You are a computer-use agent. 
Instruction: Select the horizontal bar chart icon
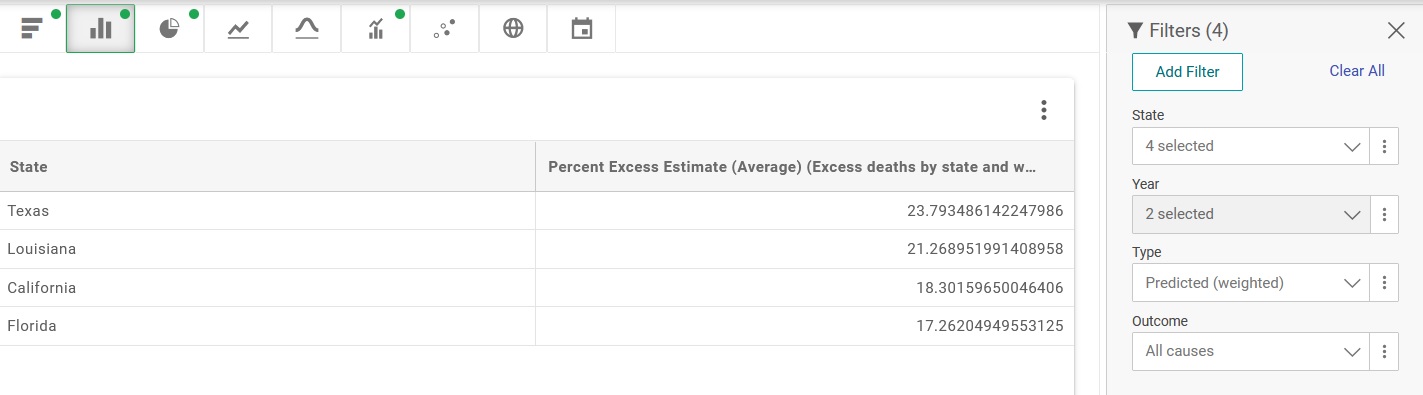(x=32, y=28)
